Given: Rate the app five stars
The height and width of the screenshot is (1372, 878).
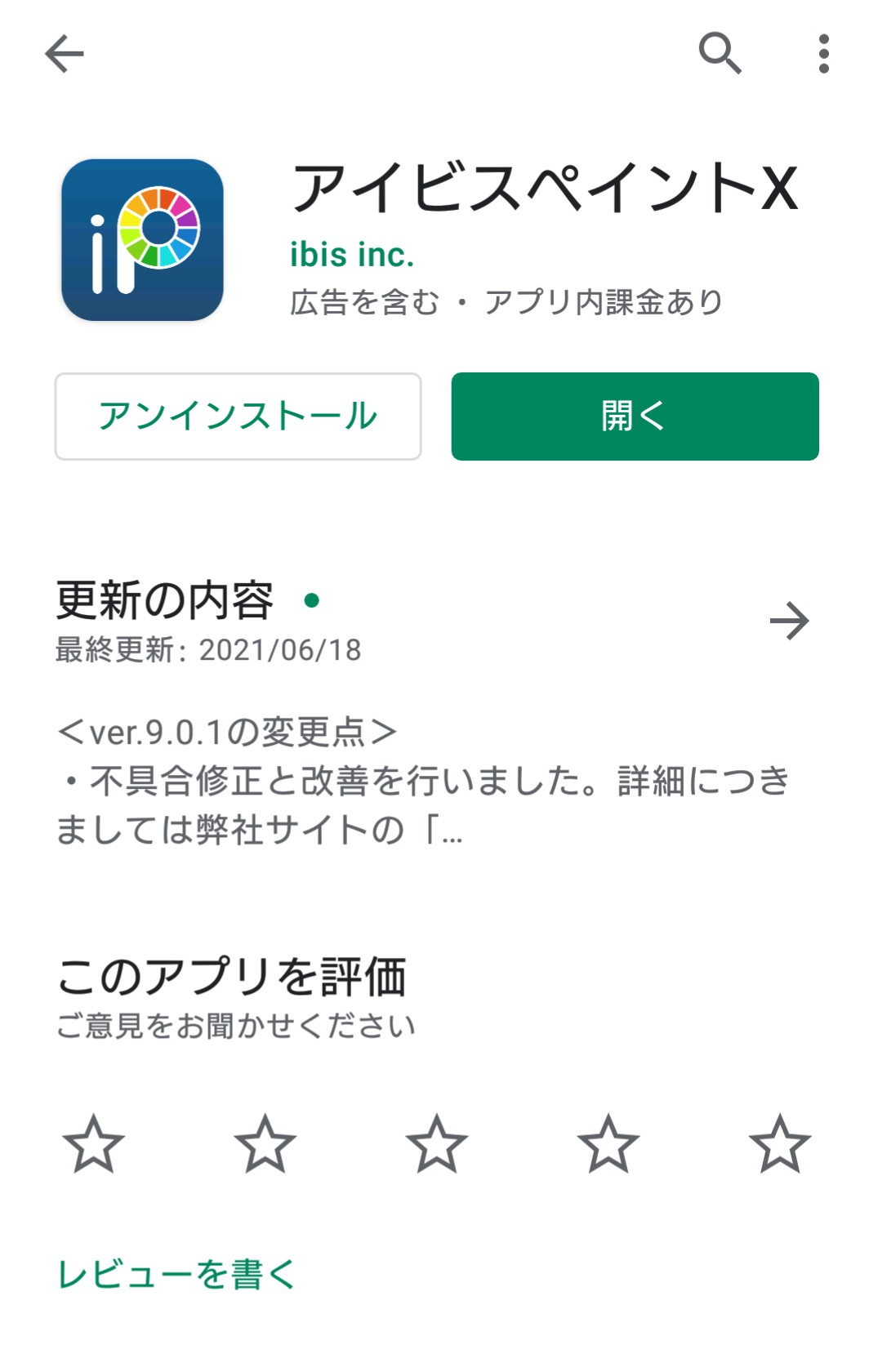Looking at the screenshot, I should (x=780, y=1143).
